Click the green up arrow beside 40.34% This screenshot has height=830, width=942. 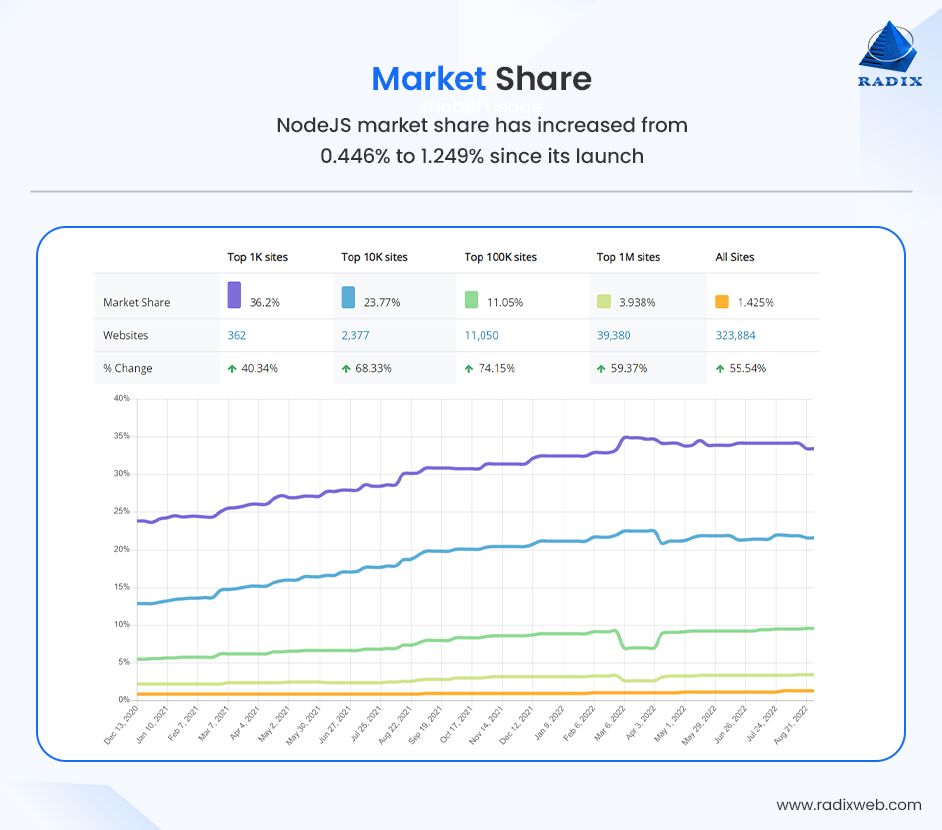tap(232, 368)
